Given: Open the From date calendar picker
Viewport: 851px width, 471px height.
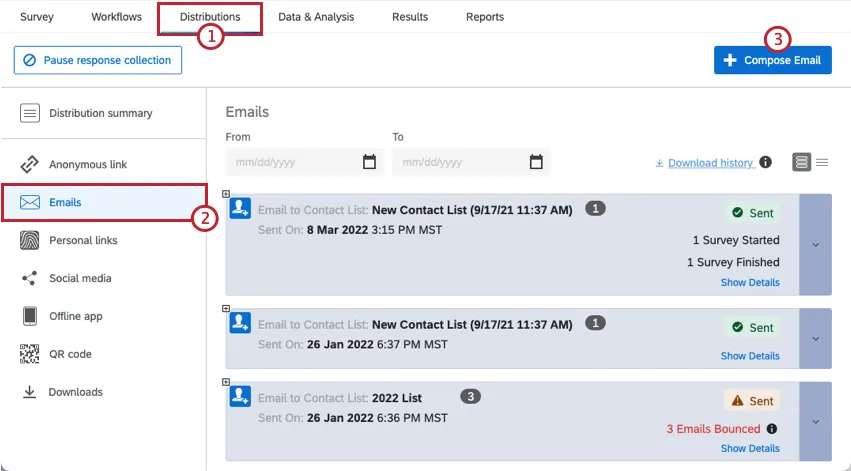Looking at the screenshot, I should click(x=370, y=162).
